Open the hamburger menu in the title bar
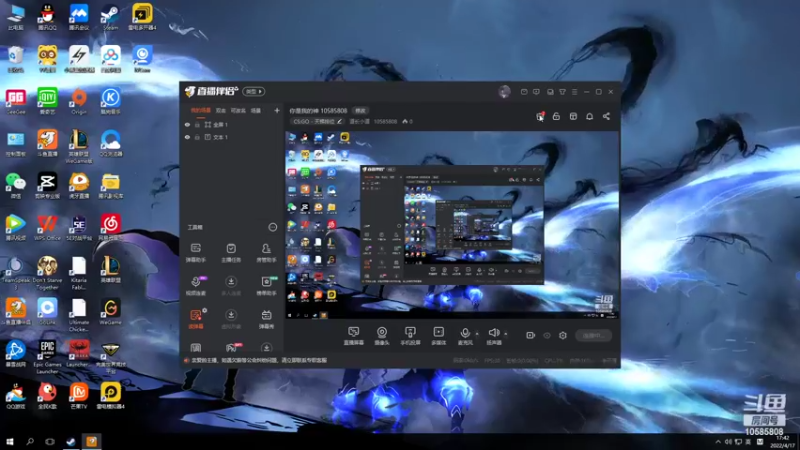Image resolution: width=800 pixels, height=450 pixels. click(x=574, y=92)
